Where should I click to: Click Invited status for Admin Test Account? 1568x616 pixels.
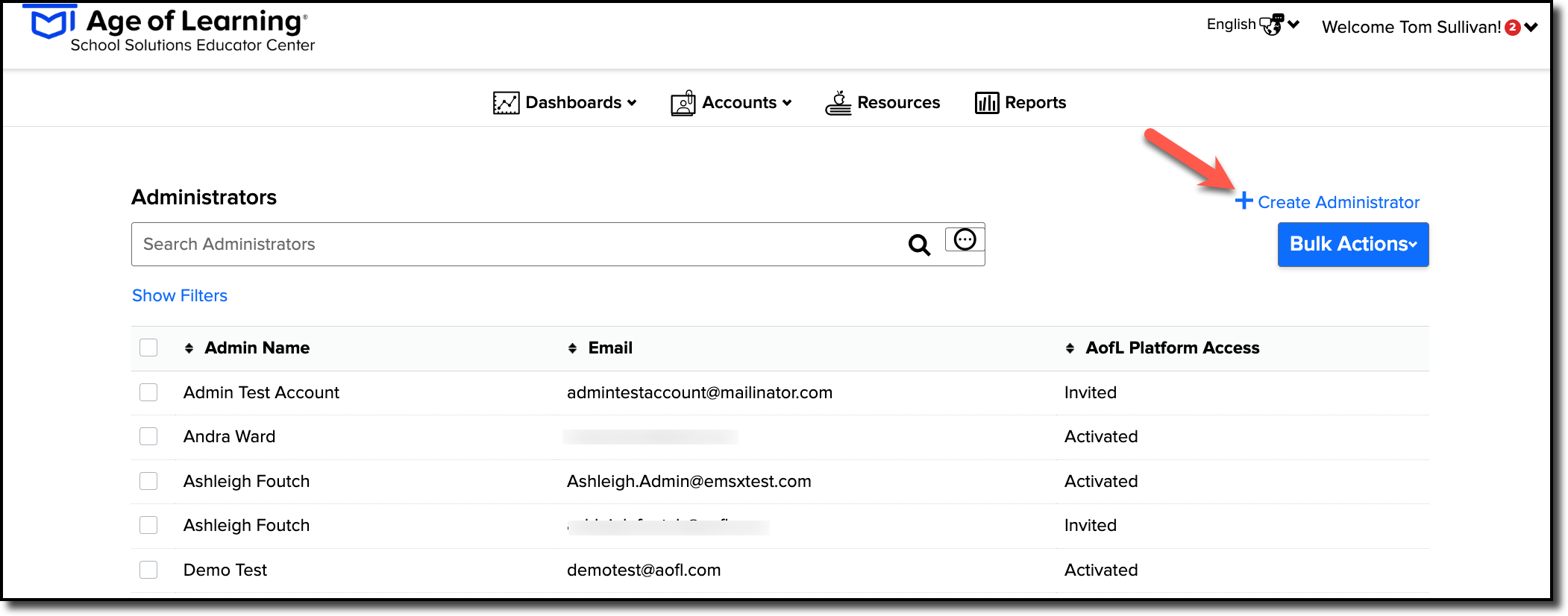[1091, 393]
